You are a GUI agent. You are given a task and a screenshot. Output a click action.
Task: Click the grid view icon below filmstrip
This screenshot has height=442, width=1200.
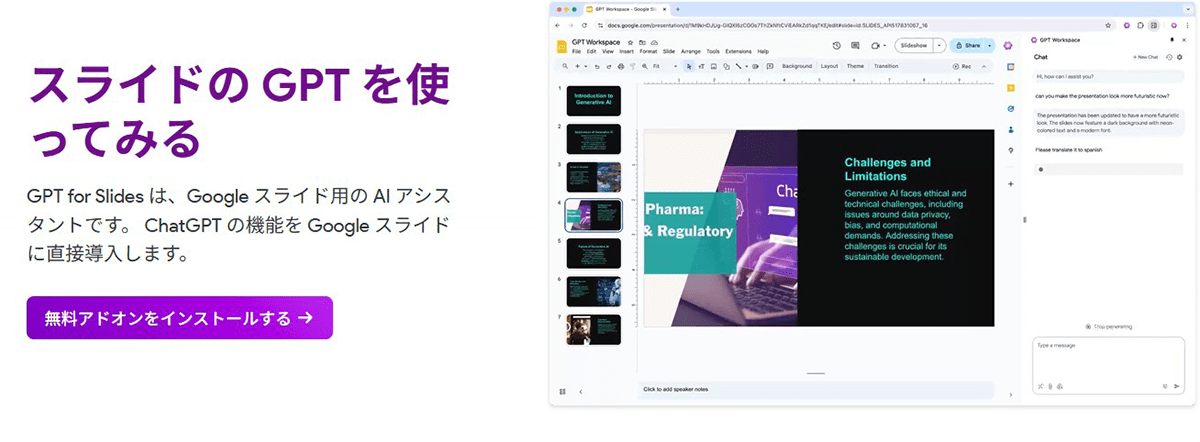(x=563, y=391)
